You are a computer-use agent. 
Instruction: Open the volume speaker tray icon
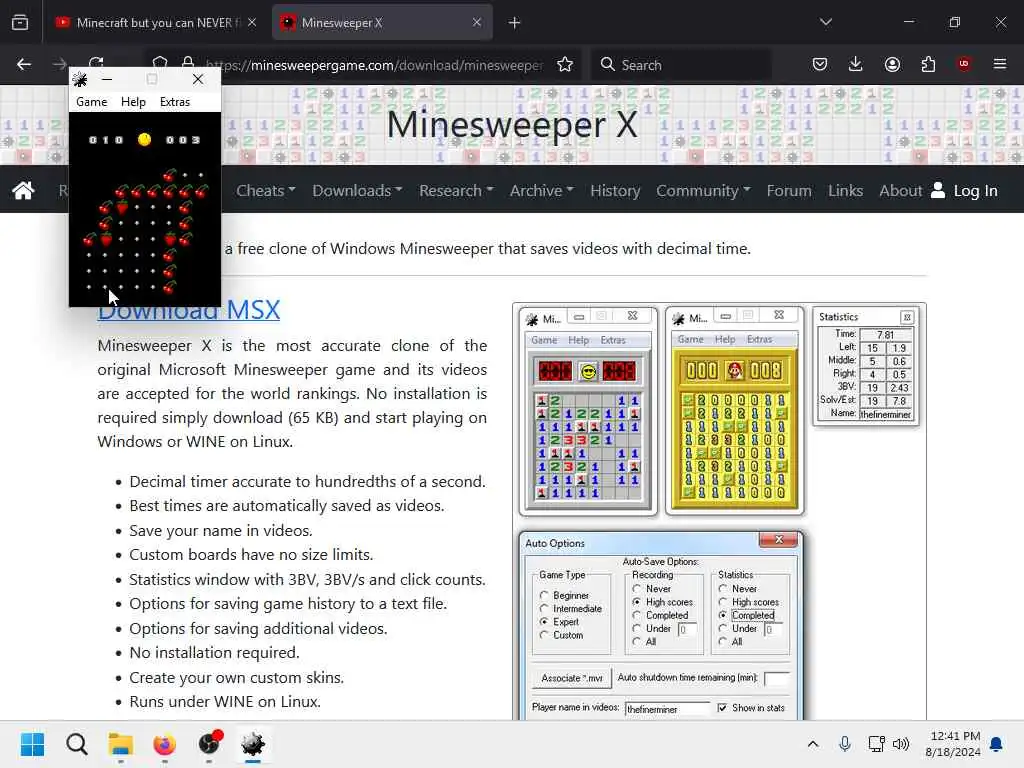pos(901,744)
